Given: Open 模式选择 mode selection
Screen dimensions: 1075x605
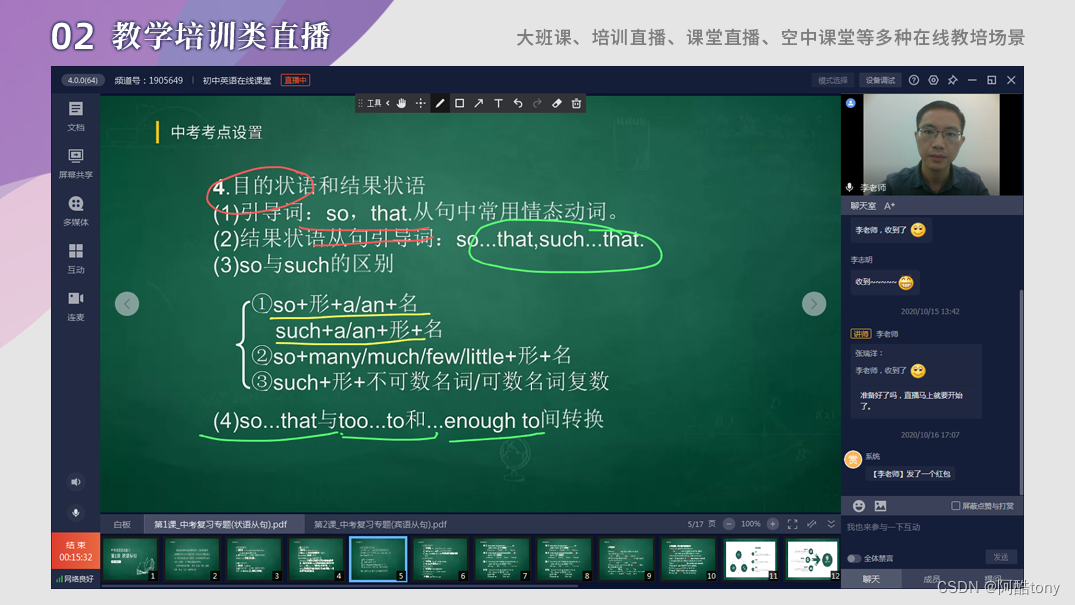Looking at the screenshot, I should coord(832,80).
